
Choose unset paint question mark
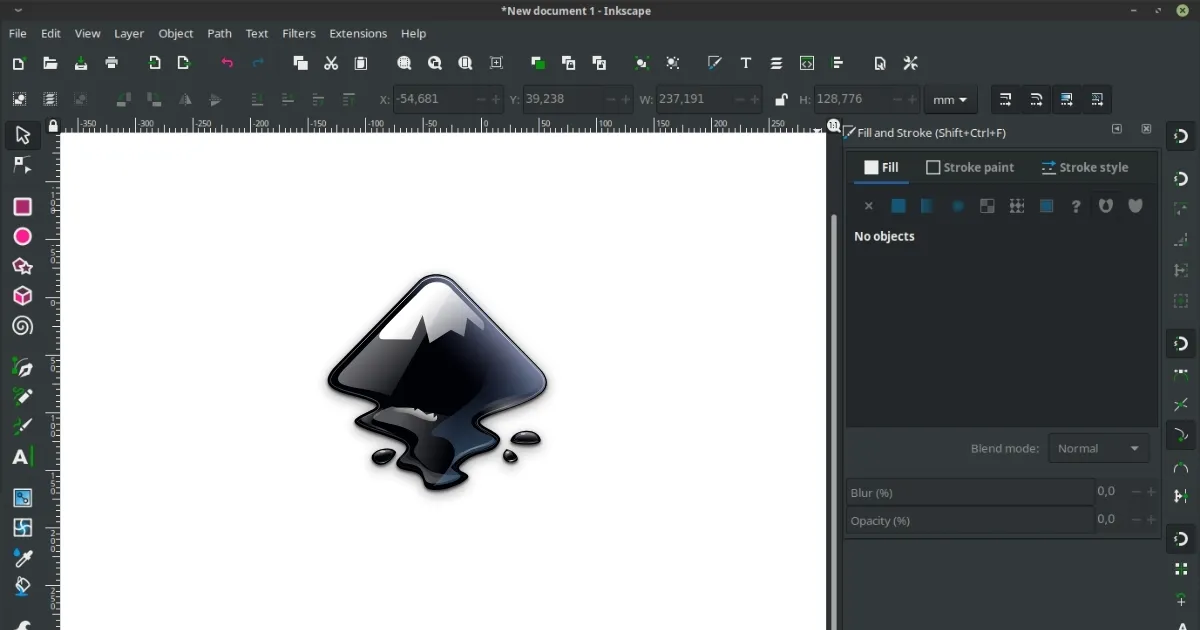(x=1076, y=206)
